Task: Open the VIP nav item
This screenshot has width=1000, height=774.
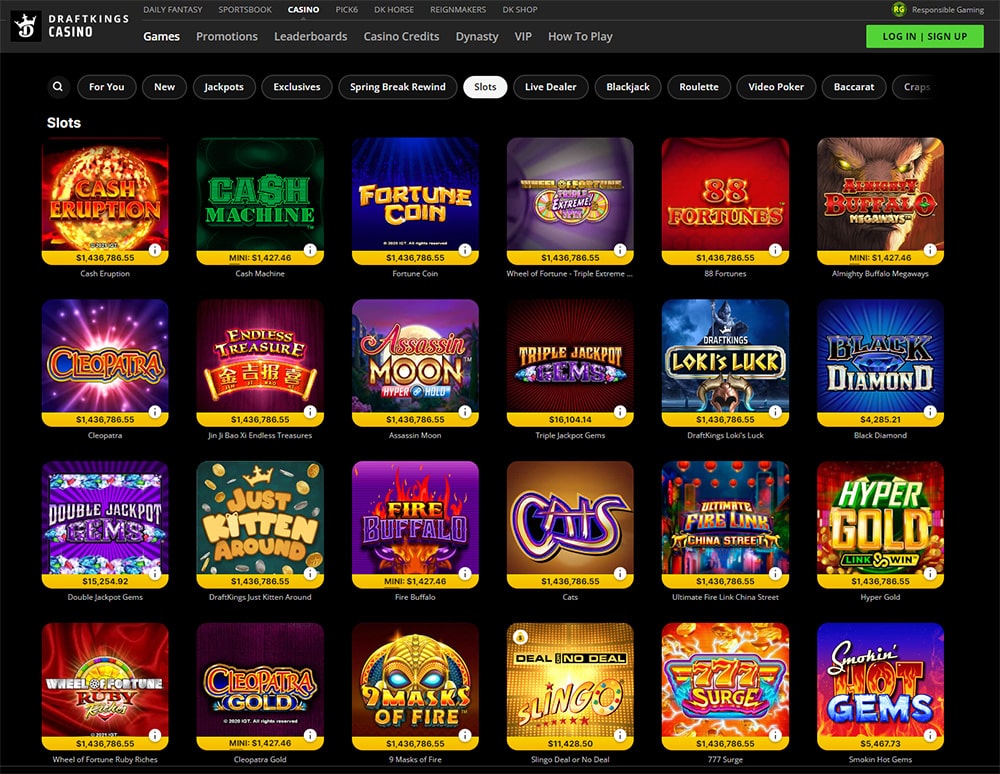Action: [523, 36]
